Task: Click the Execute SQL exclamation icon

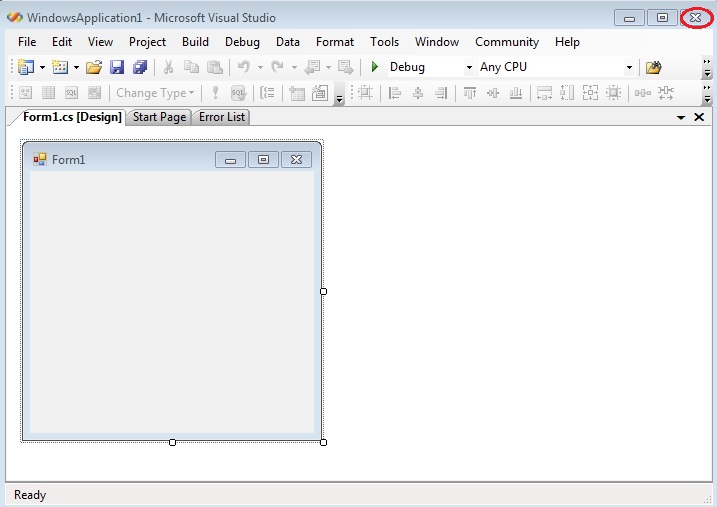Action: click(x=215, y=93)
